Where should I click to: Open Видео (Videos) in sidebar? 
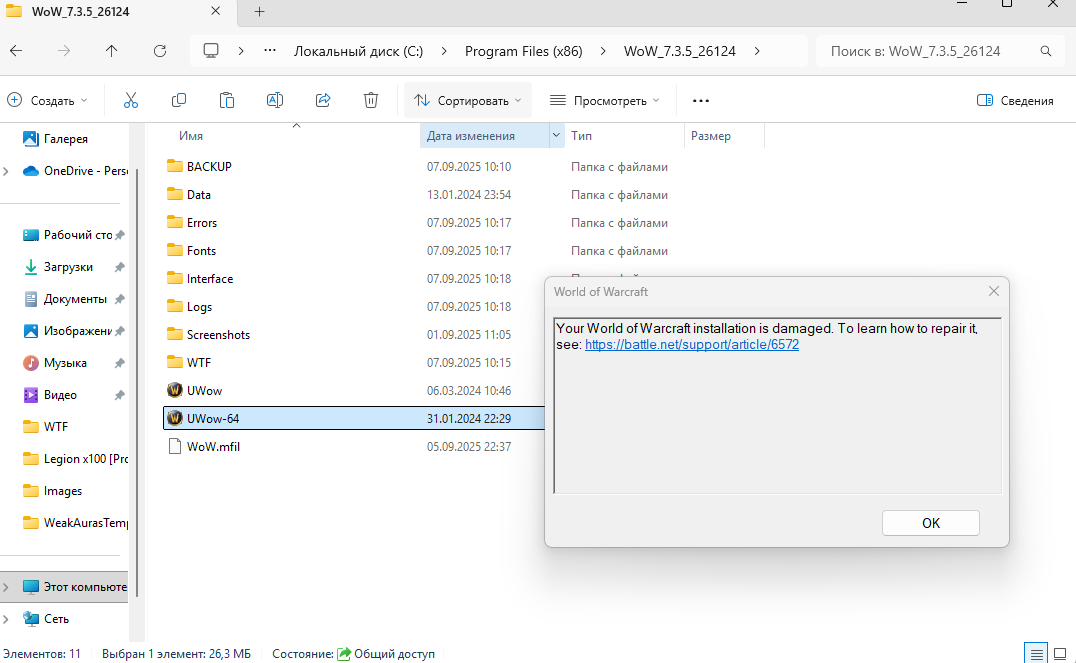[x=50, y=395]
